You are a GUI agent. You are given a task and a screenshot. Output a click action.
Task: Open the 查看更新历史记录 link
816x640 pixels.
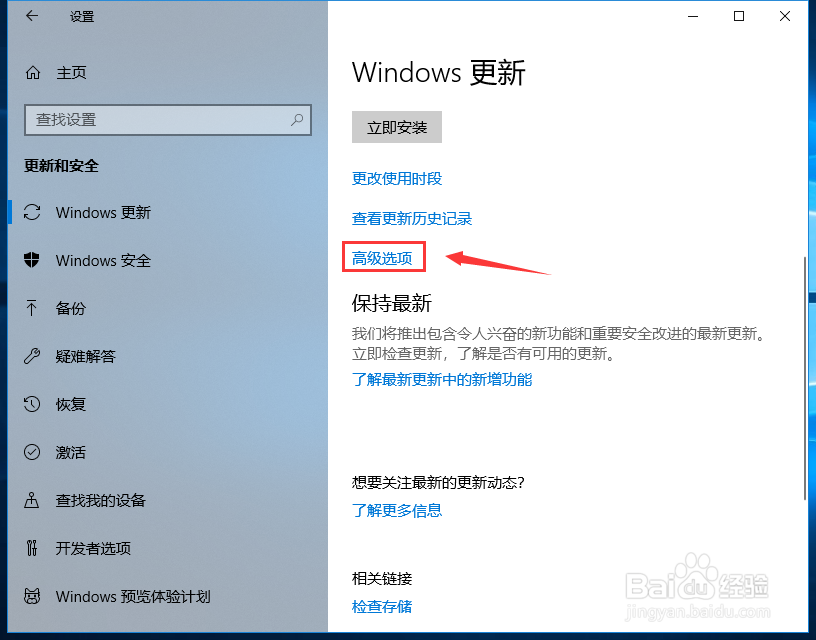tap(412, 219)
